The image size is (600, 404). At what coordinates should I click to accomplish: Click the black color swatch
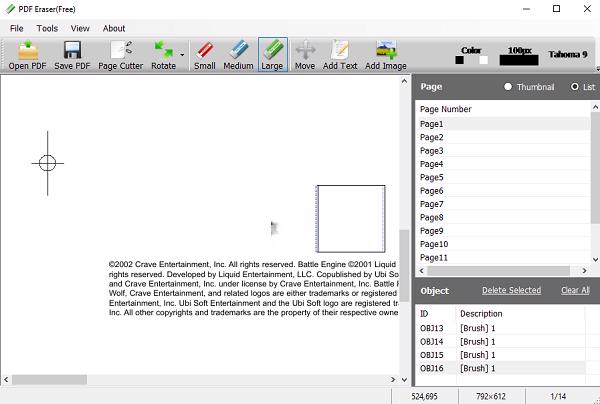pos(460,60)
